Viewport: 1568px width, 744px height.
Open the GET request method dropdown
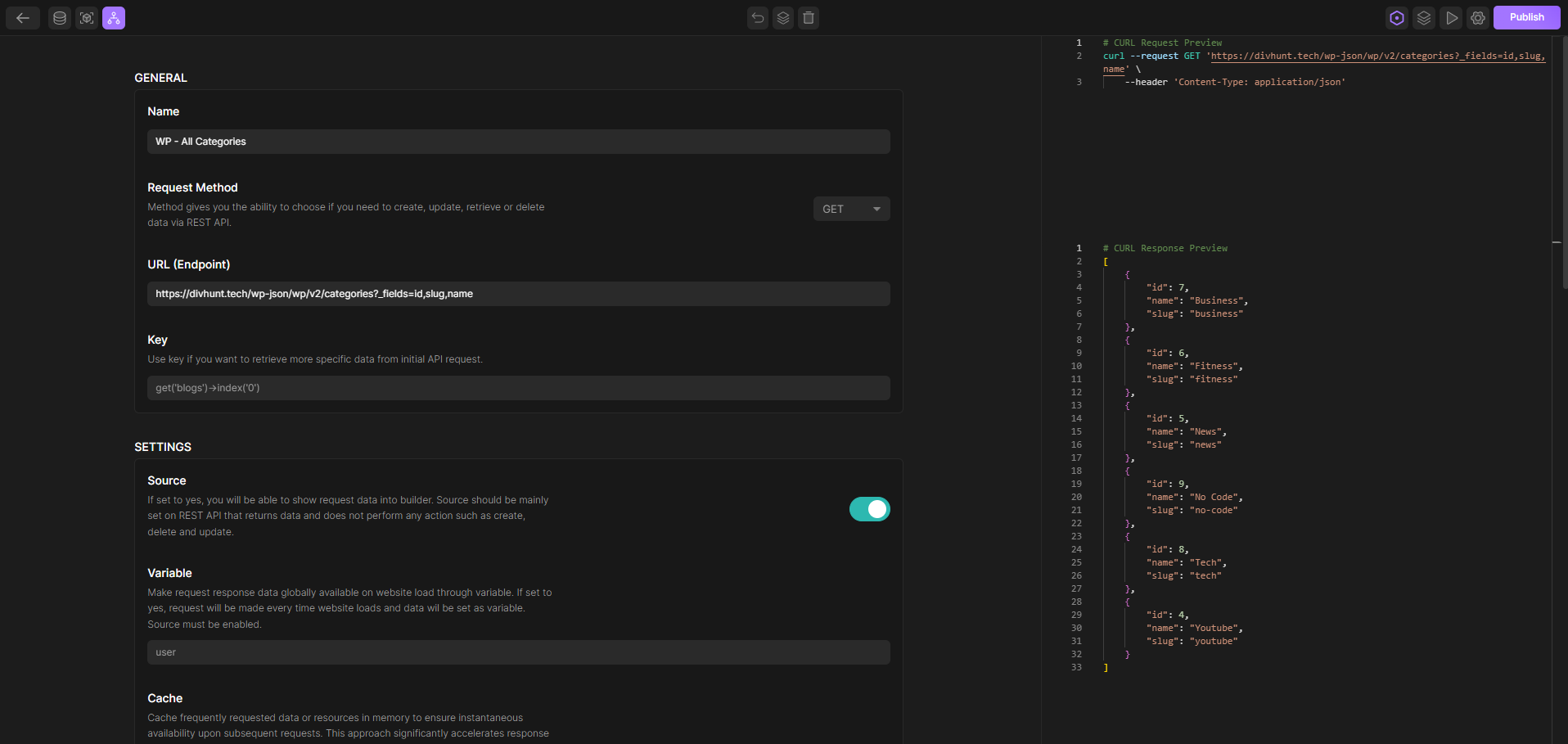[852, 209]
